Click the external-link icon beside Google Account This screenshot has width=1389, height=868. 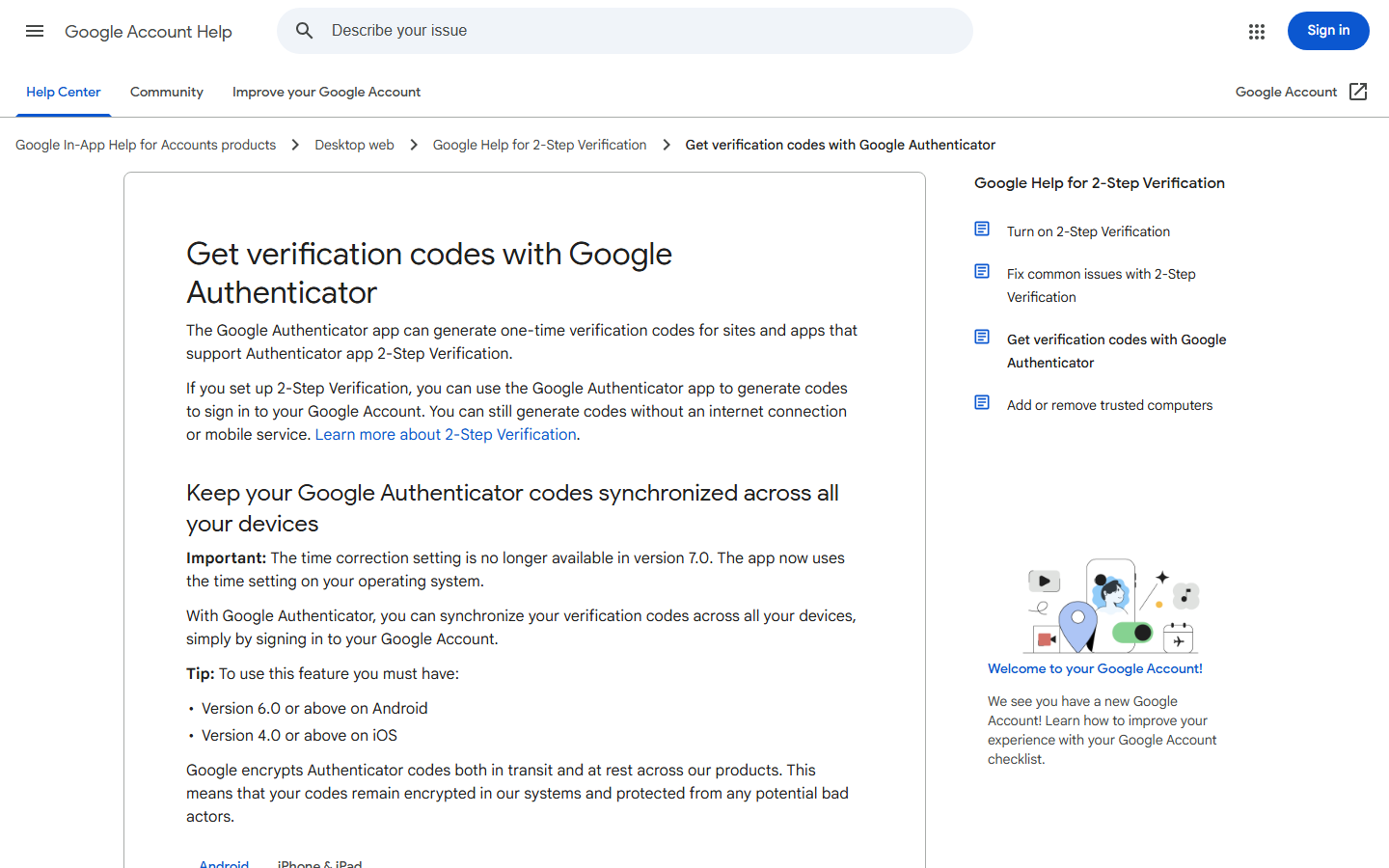1358,92
